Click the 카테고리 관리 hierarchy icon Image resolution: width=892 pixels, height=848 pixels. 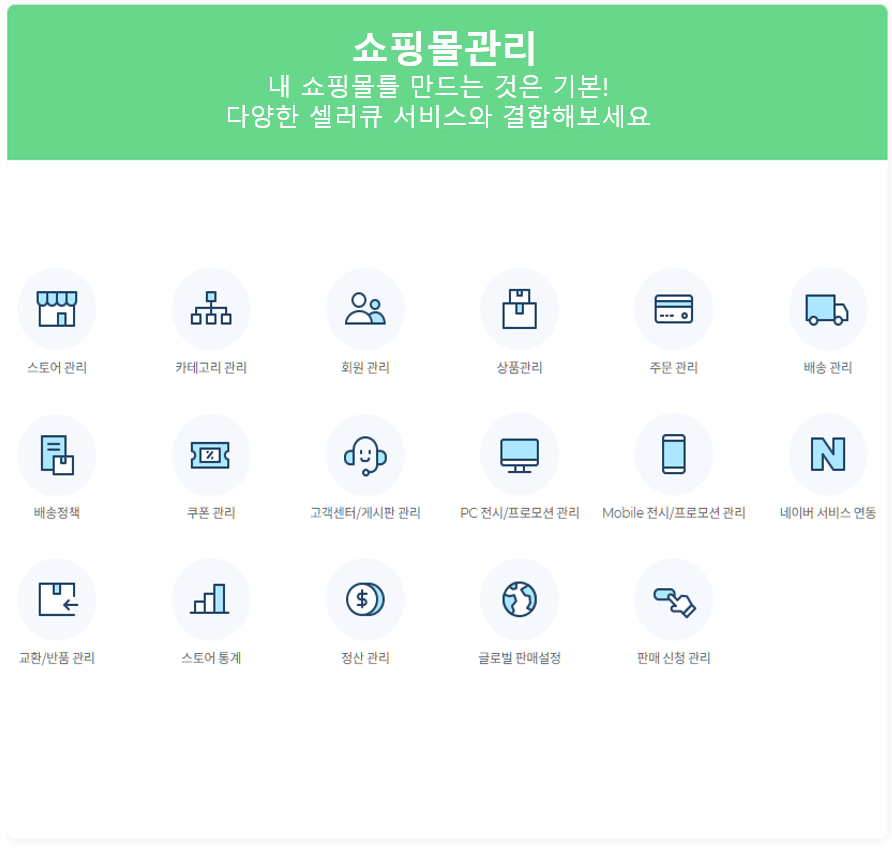pyautogui.click(x=211, y=309)
